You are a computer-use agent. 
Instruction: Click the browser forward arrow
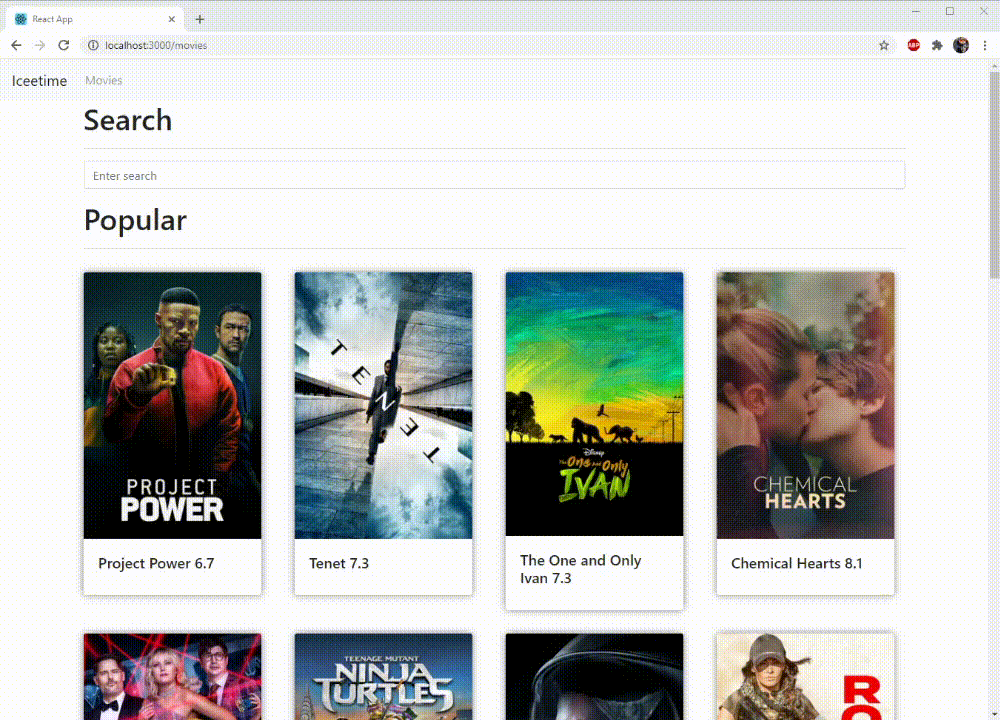(40, 45)
